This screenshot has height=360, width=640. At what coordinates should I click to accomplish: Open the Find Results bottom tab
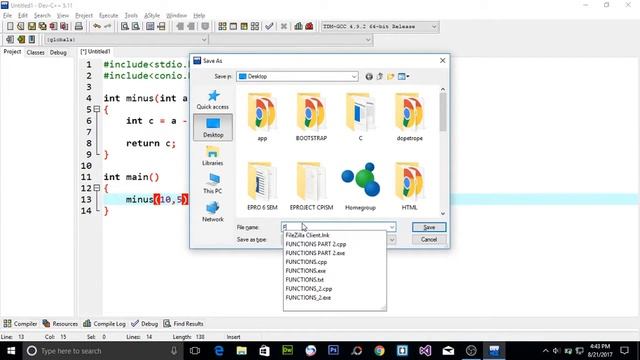184,324
